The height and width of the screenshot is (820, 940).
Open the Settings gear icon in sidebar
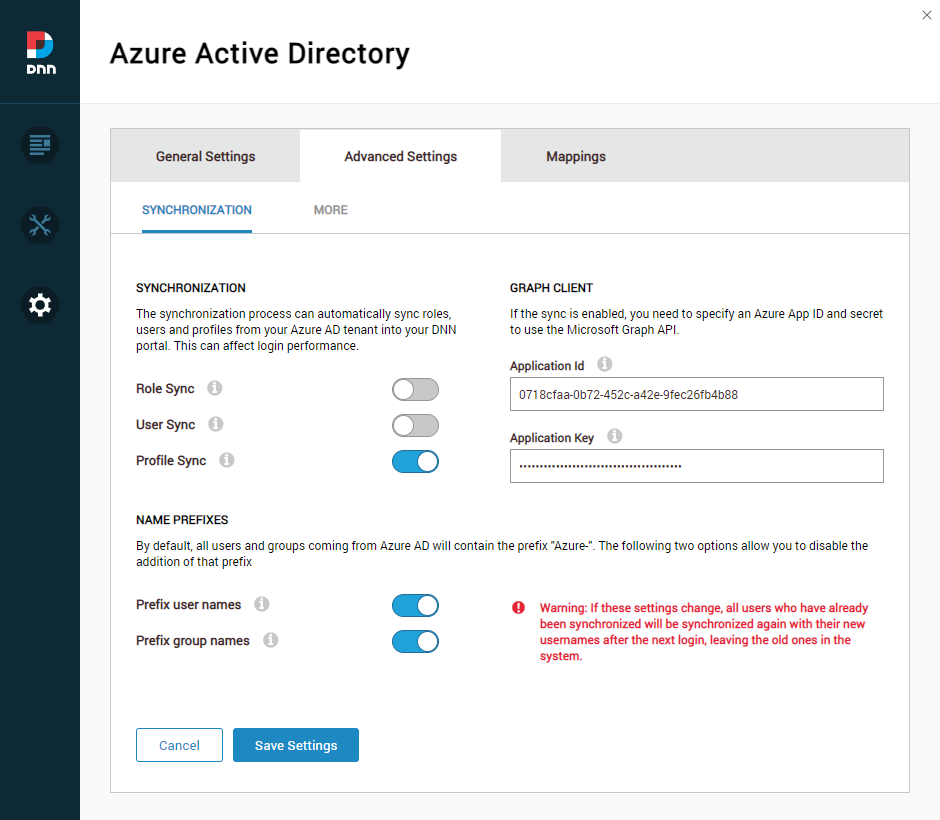click(x=40, y=305)
